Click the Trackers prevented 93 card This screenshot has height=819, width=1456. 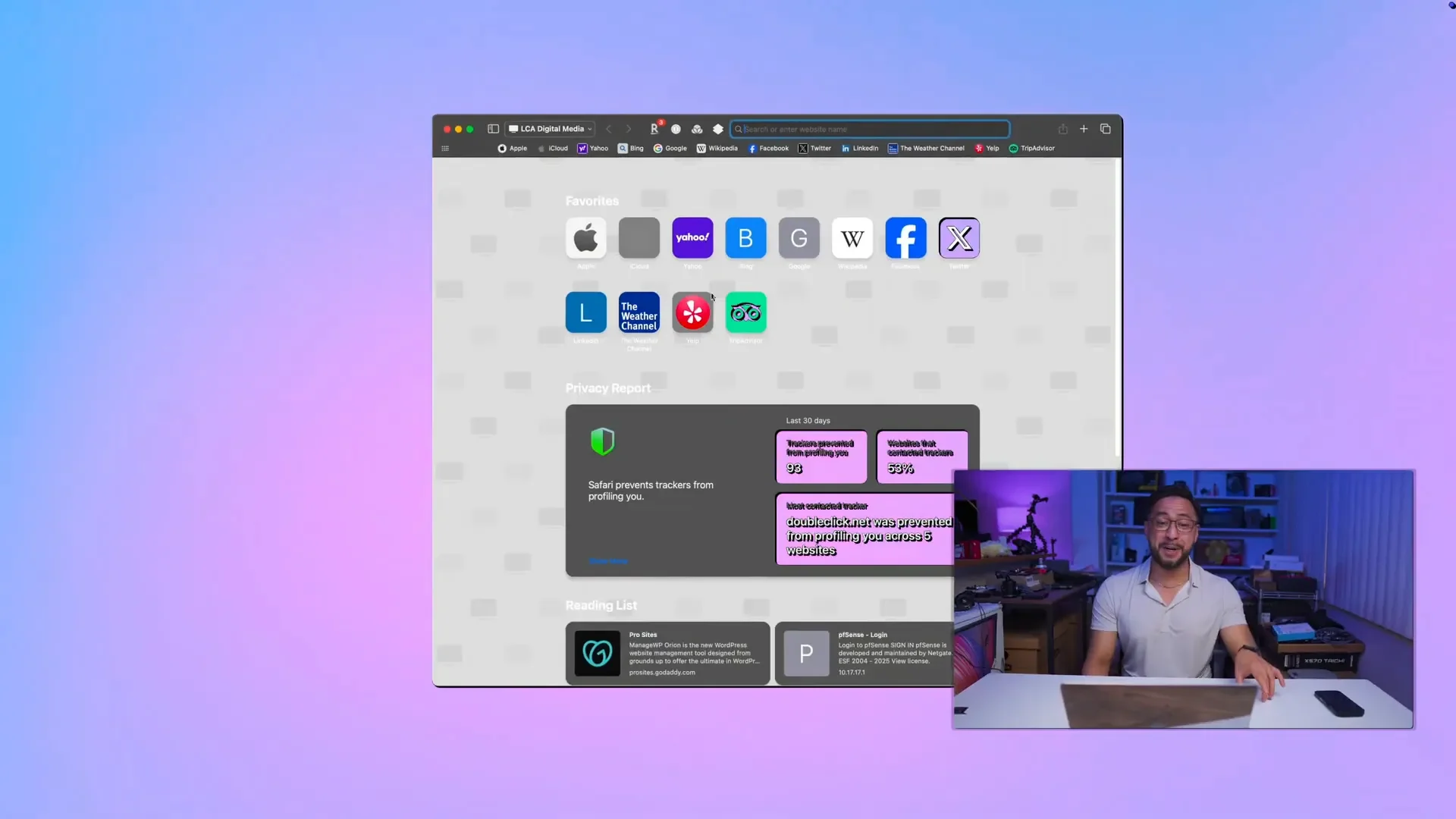click(x=821, y=457)
